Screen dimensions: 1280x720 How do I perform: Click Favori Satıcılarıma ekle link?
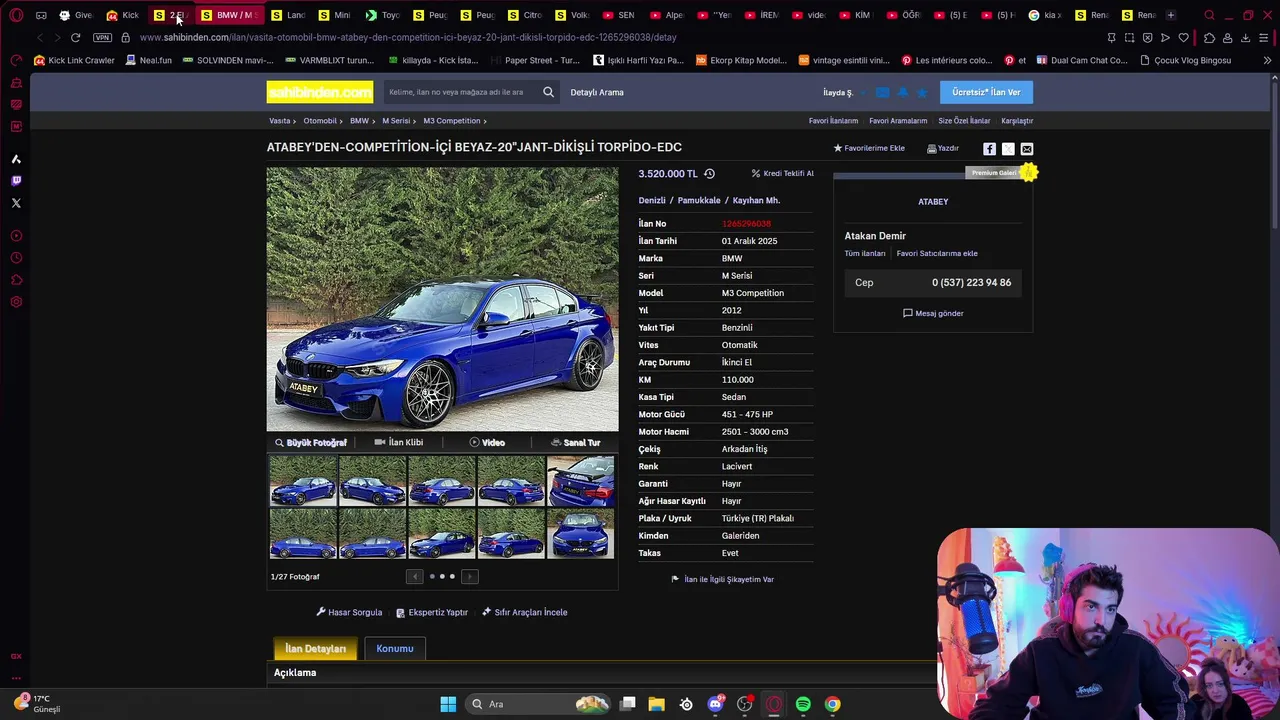pos(937,253)
